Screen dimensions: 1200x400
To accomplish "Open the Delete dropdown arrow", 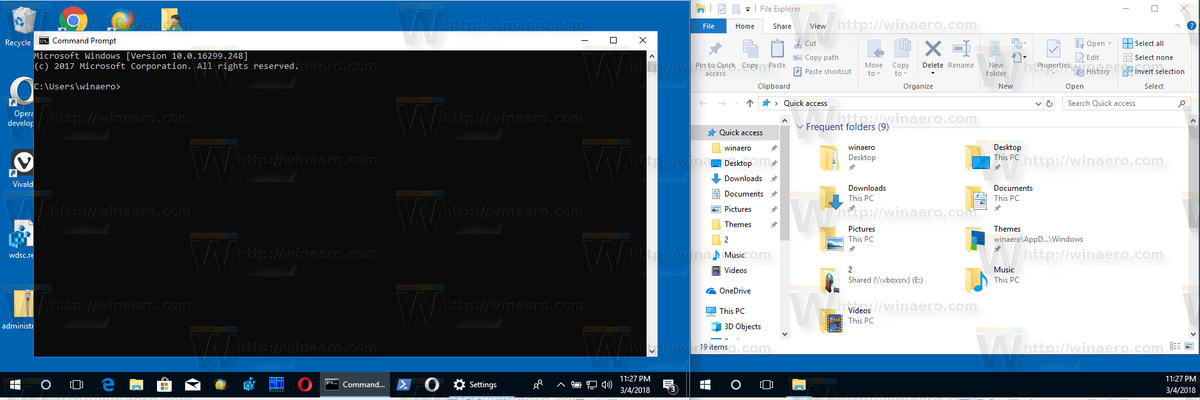I will [932, 72].
